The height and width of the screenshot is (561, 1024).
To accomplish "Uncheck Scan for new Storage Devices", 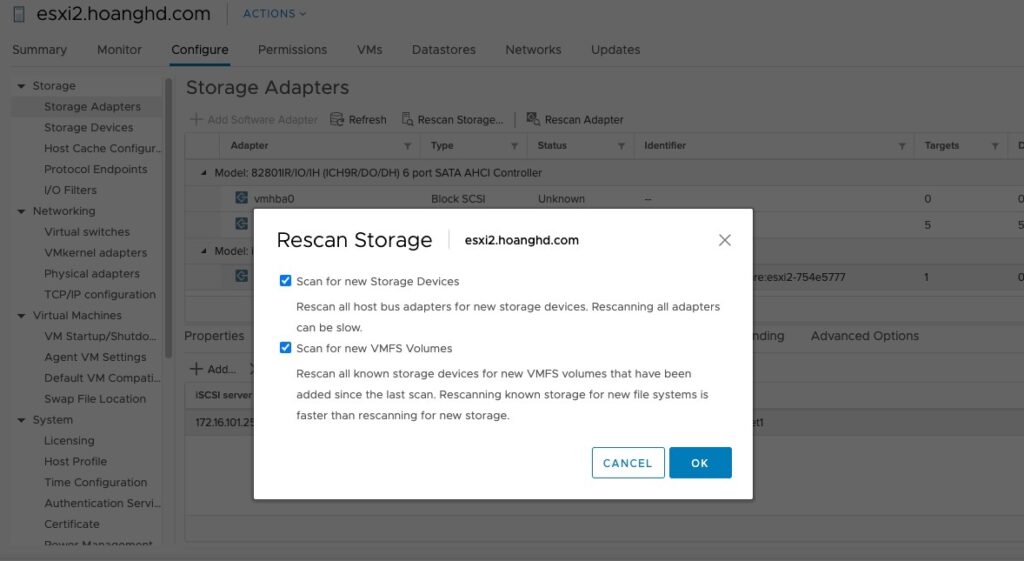I will click(x=285, y=281).
